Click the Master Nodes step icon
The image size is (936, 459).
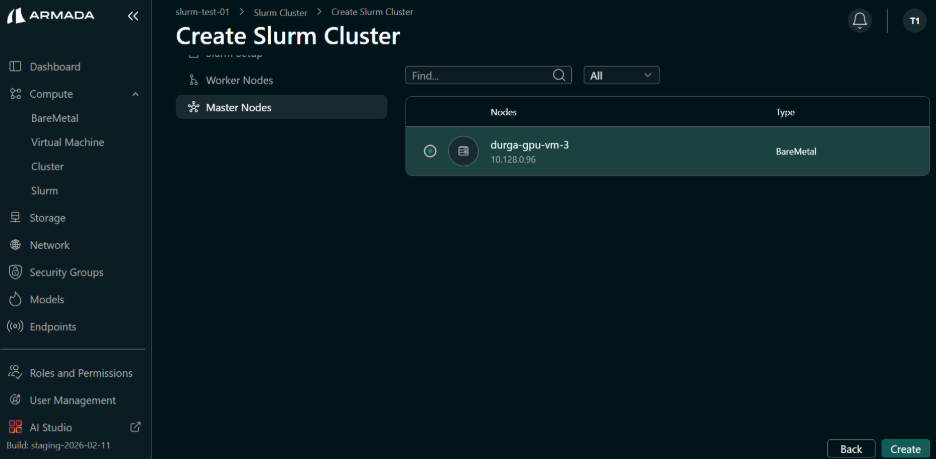193,107
